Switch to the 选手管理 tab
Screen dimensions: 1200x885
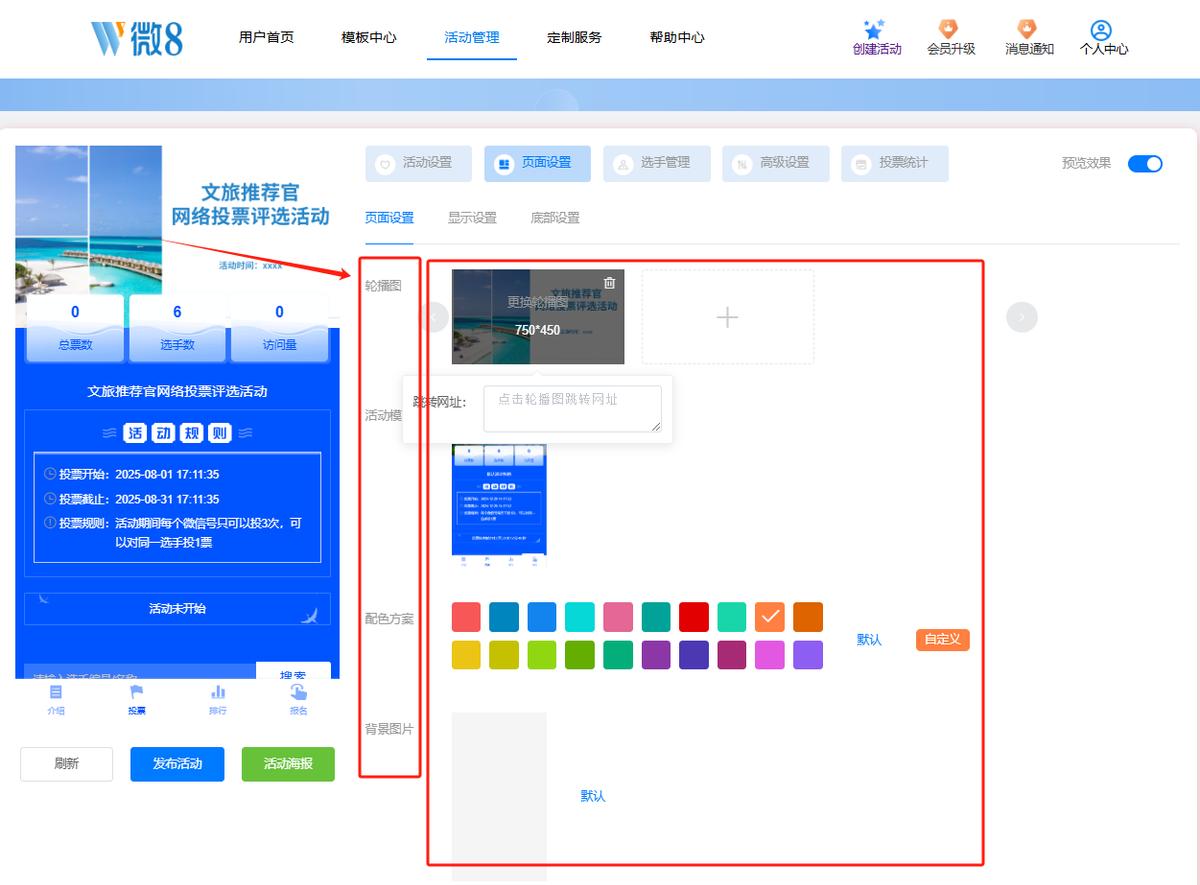[x=656, y=163]
